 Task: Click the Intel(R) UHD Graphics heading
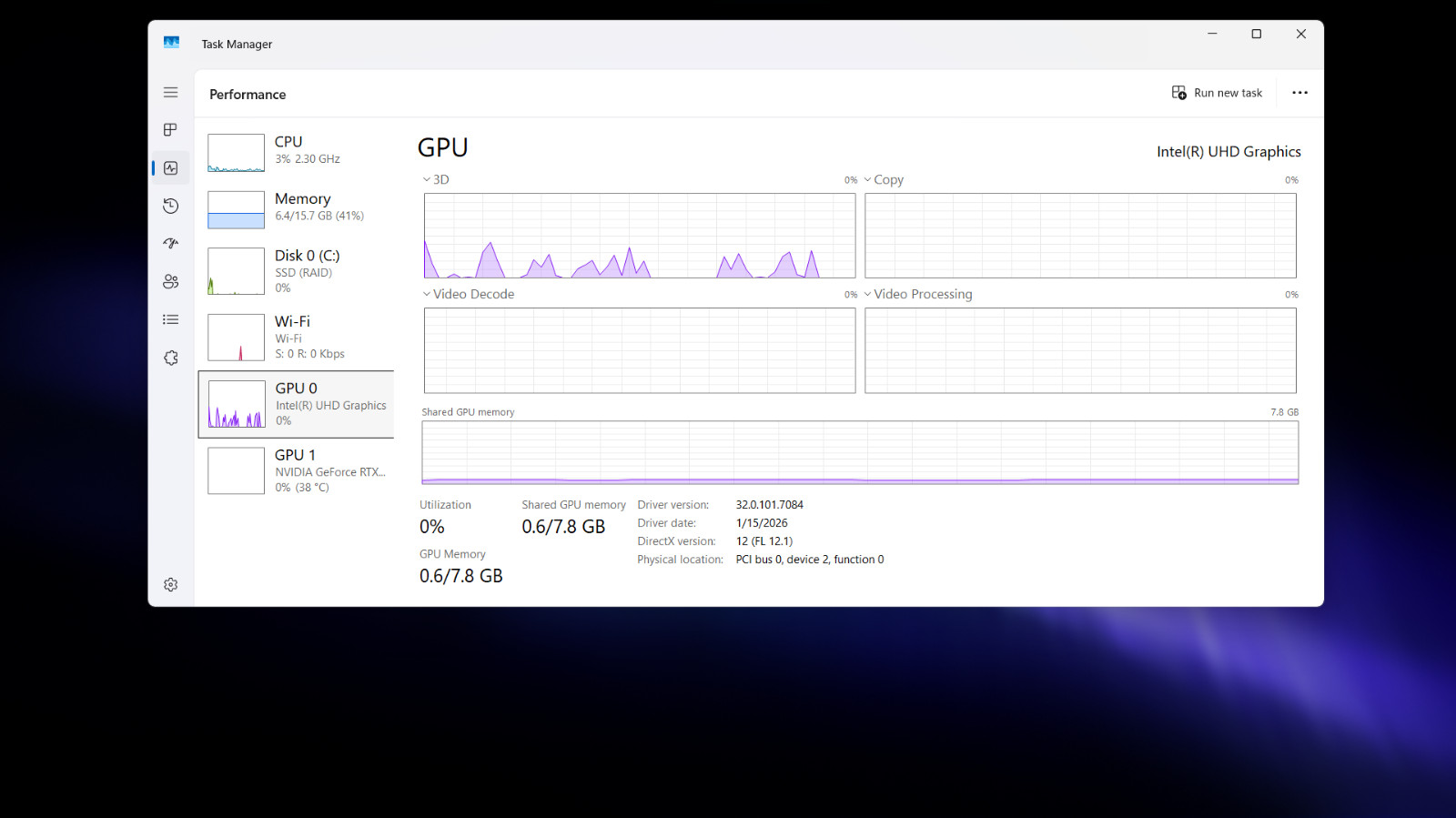pyautogui.click(x=1228, y=152)
